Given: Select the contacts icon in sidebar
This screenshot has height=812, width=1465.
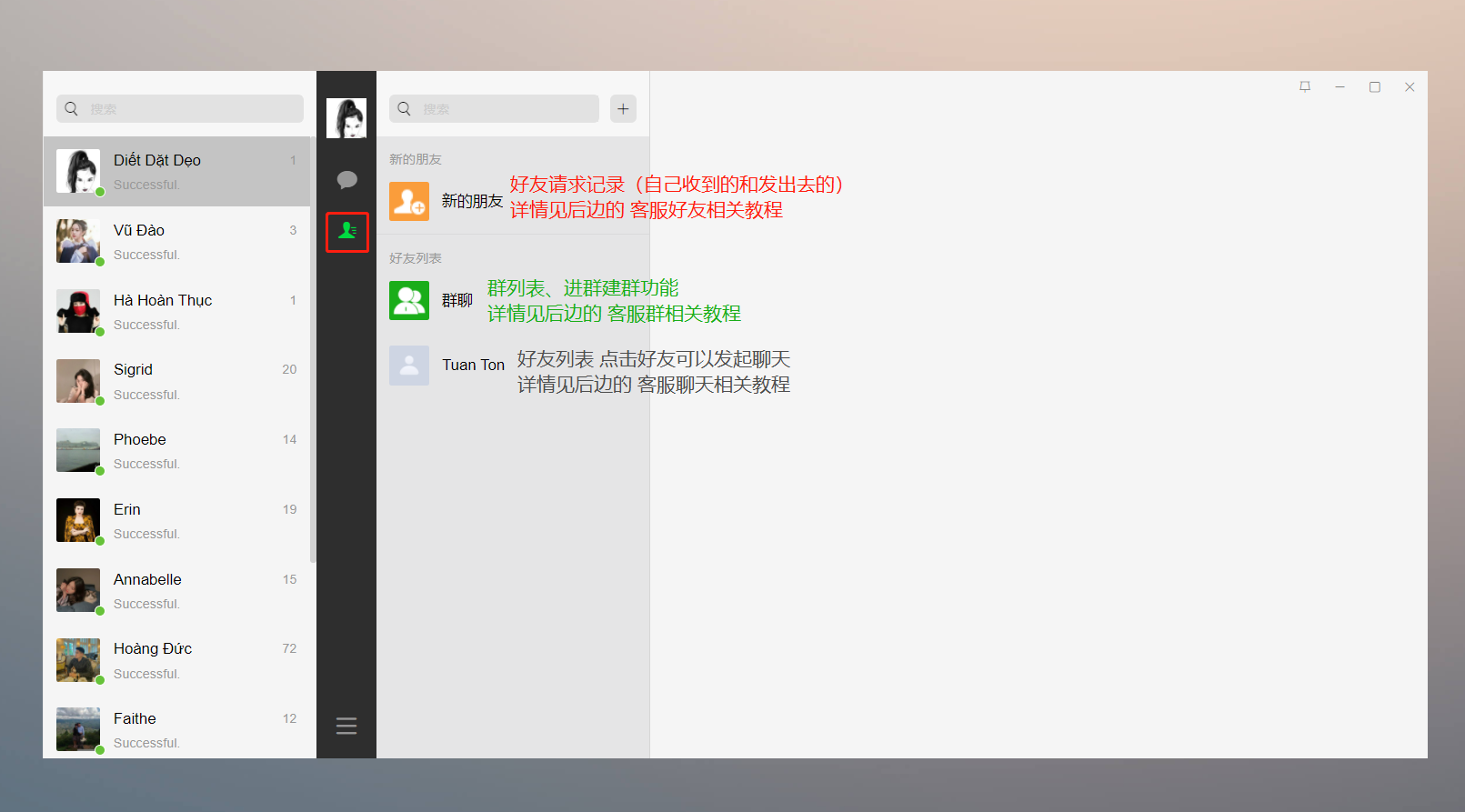Looking at the screenshot, I should pos(346,232).
